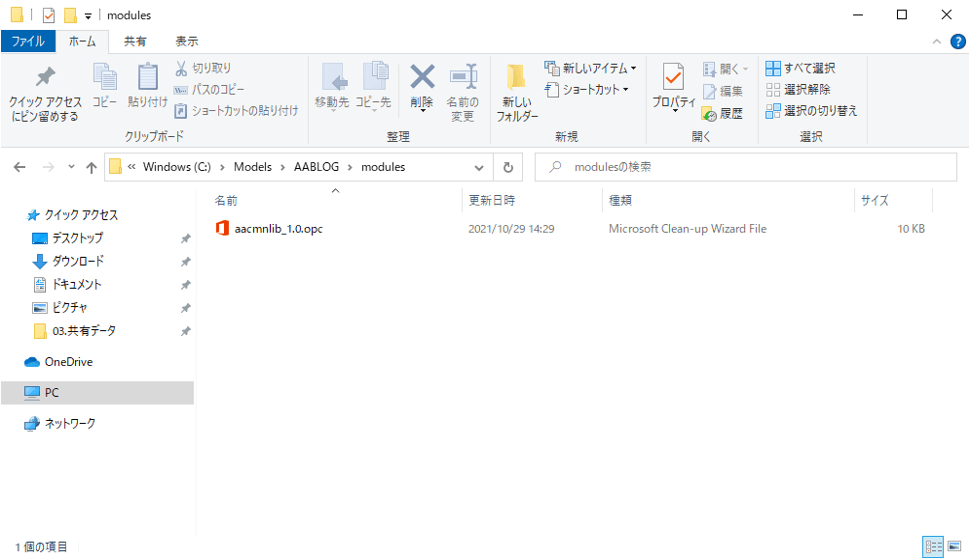Image resolution: width=970 pixels, height=559 pixels.
Task: Click the modules search box
Action: [x=745, y=167]
